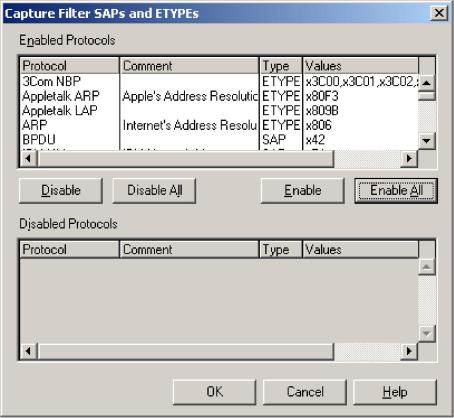This screenshot has height=418, width=454.
Task: Confirm the dialog with OK
Action: (x=214, y=392)
